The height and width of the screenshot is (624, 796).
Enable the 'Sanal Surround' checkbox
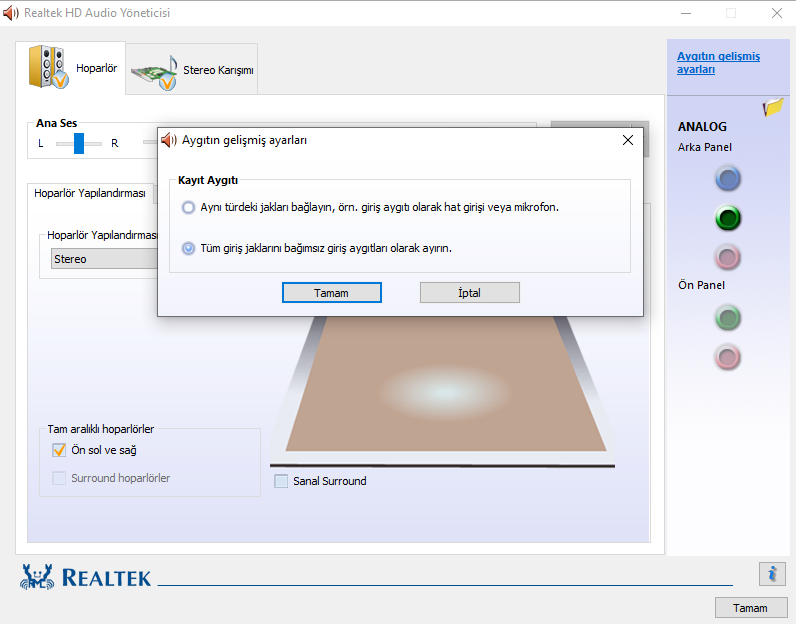tap(281, 481)
